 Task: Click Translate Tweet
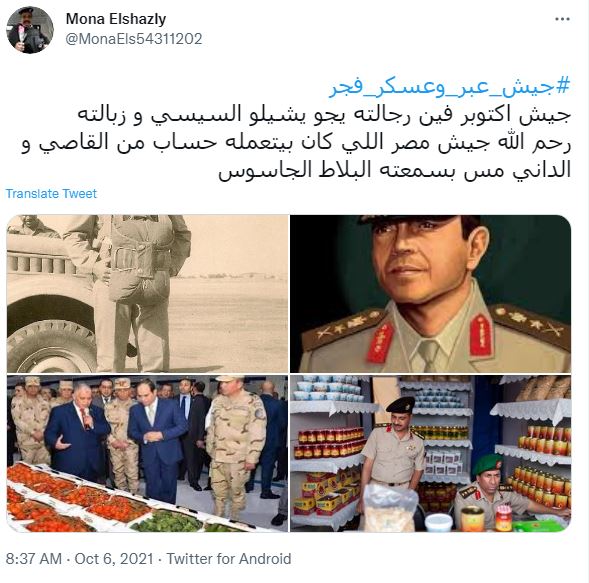tap(51, 193)
